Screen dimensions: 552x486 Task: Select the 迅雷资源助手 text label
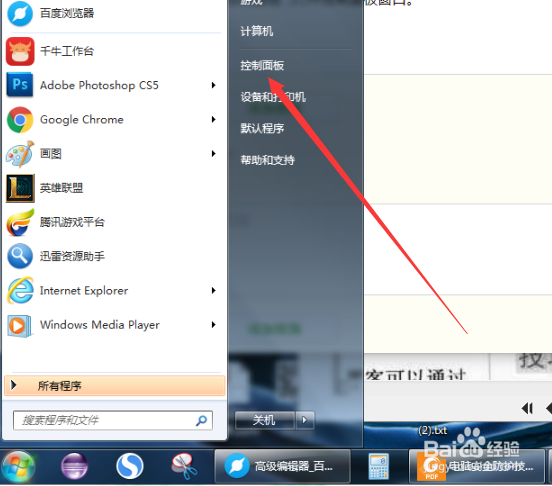(72, 256)
